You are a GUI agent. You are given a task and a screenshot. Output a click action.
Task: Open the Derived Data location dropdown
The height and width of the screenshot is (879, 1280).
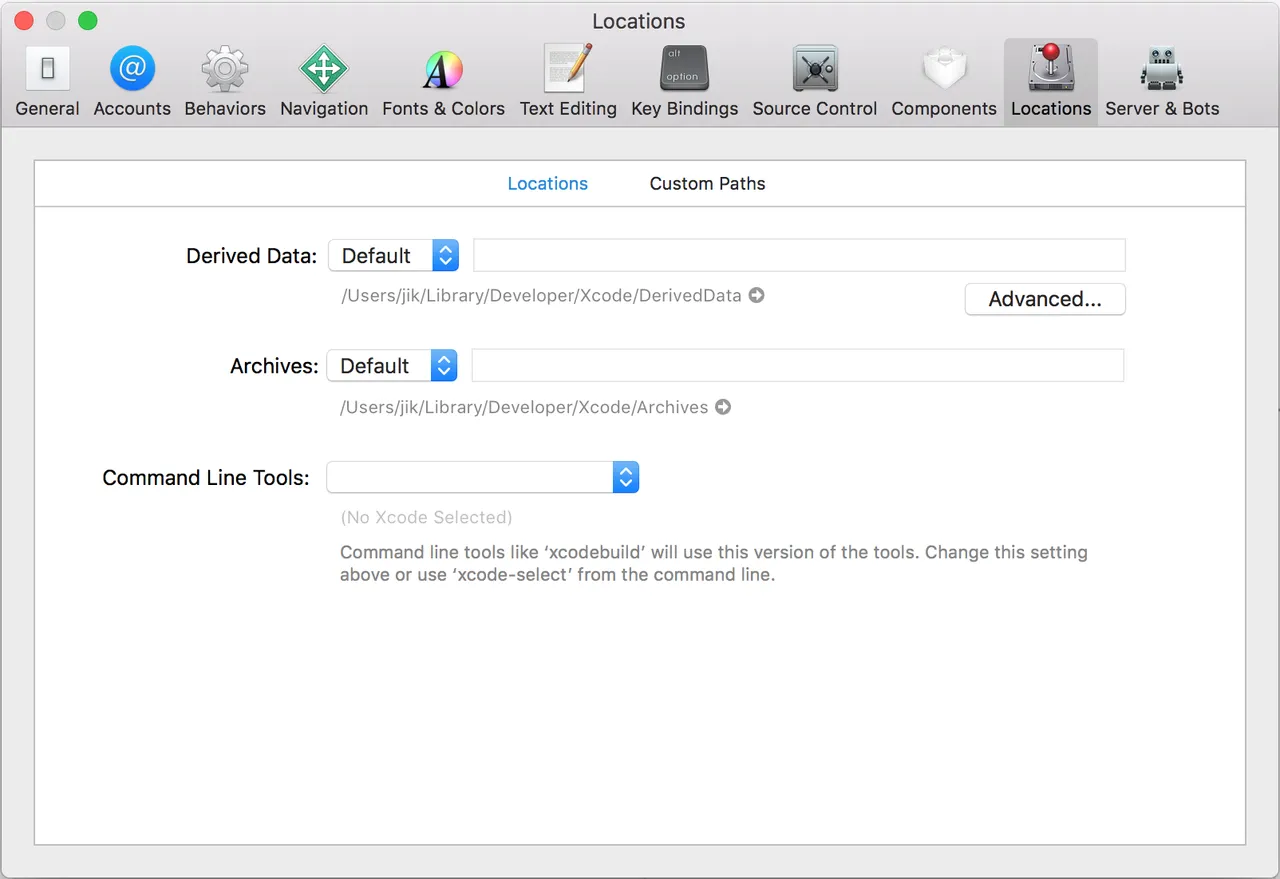pos(393,255)
